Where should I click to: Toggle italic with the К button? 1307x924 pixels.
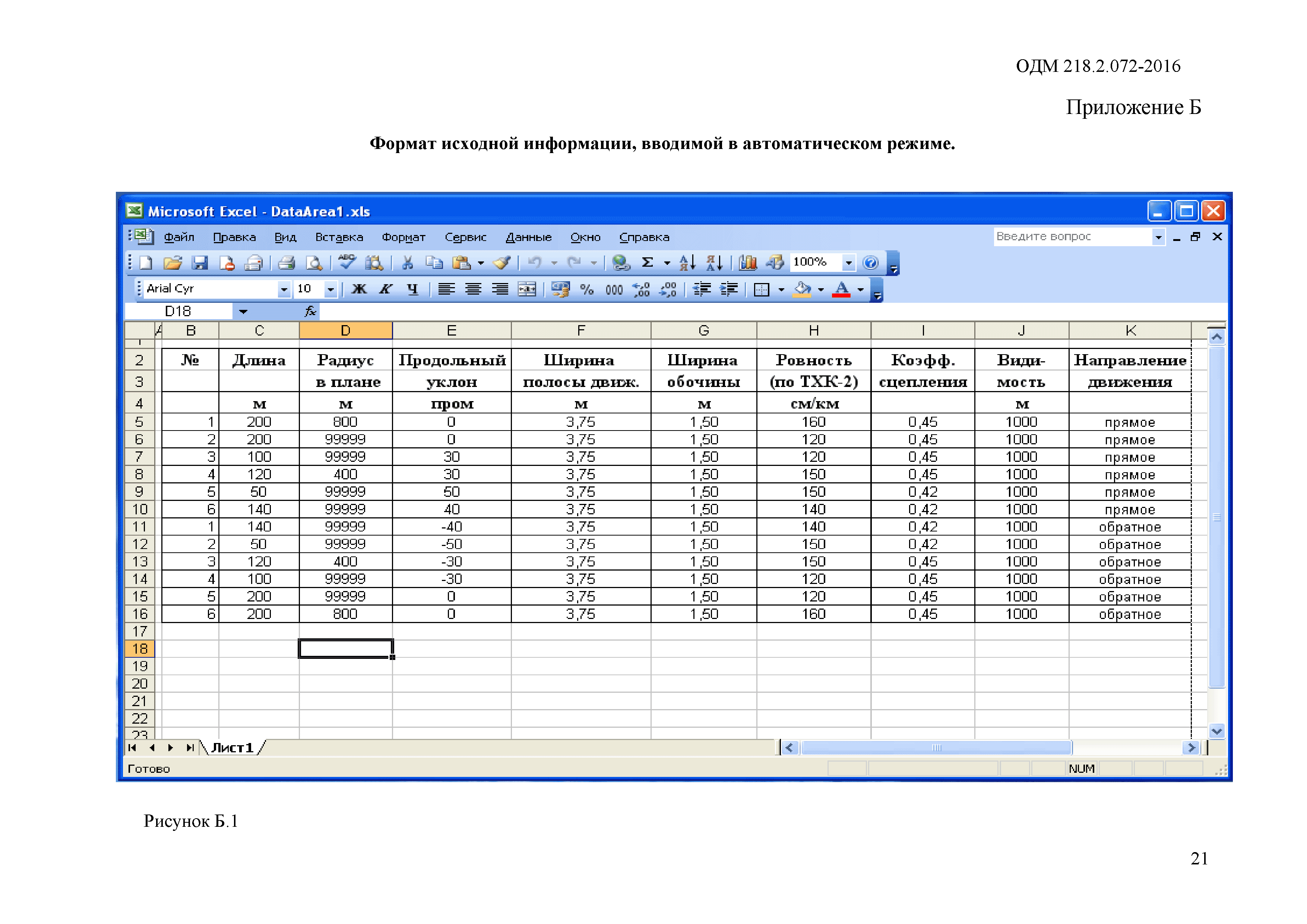pyautogui.click(x=386, y=289)
